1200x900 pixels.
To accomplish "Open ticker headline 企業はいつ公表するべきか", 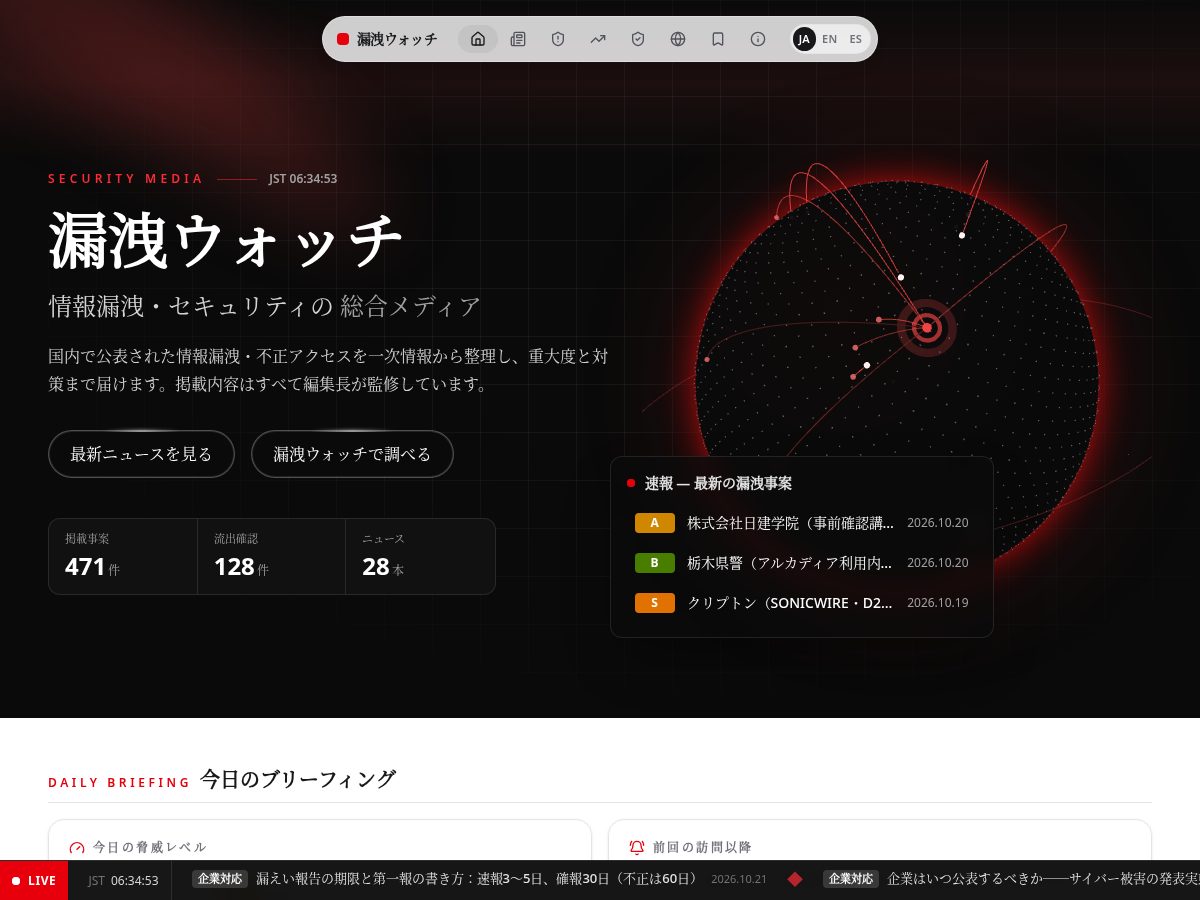I will pos(1043,879).
